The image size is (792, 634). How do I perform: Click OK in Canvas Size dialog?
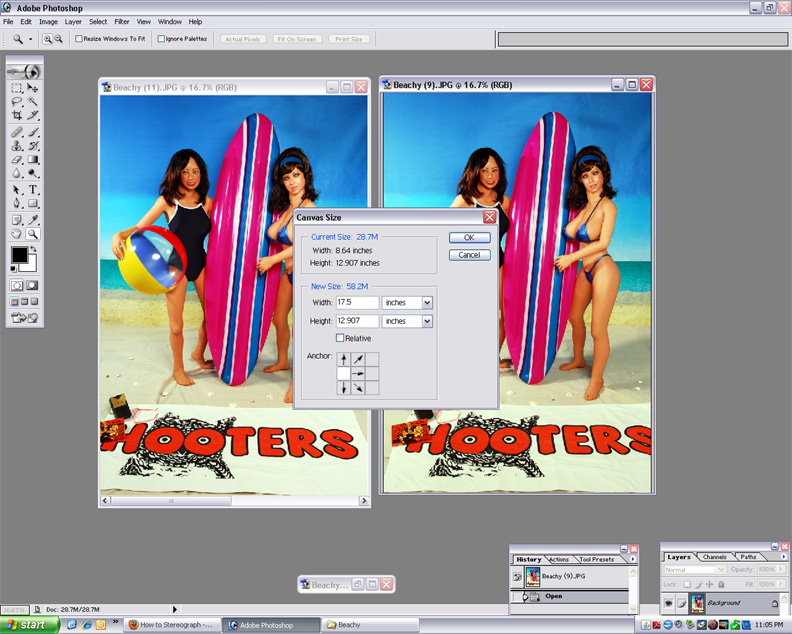[469, 238]
